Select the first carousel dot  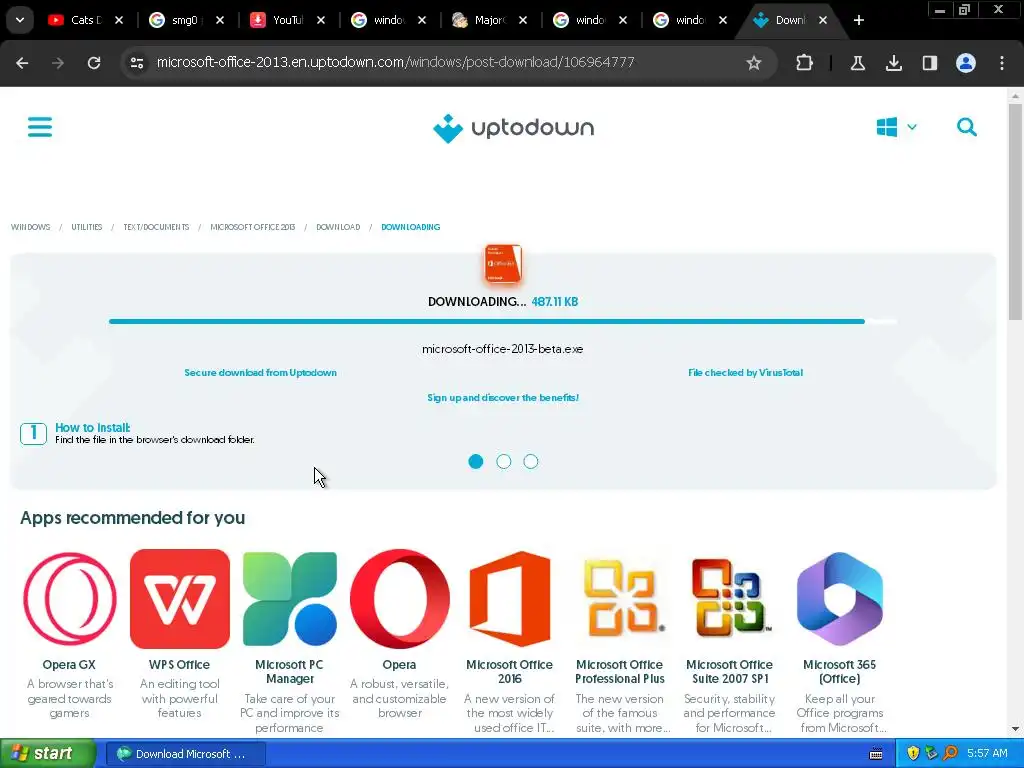click(x=476, y=462)
